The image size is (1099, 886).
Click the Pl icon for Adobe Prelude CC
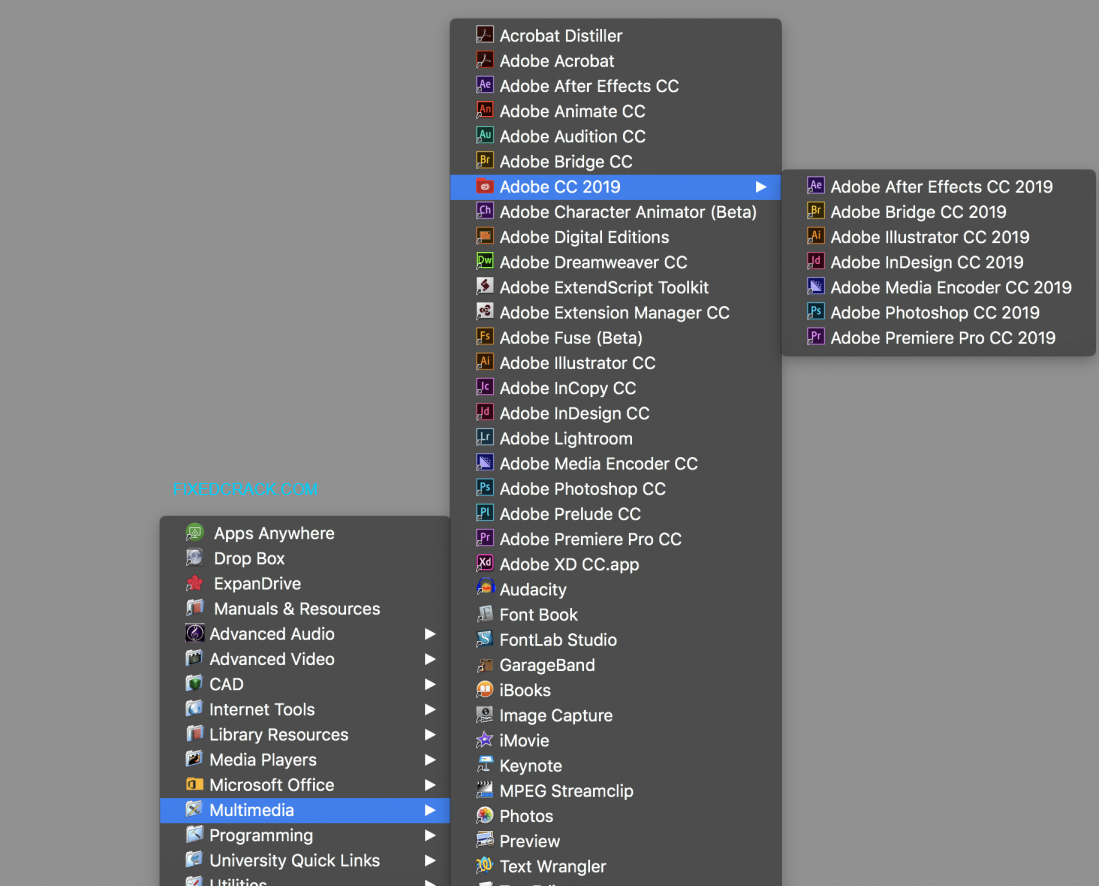pyautogui.click(x=484, y=513)
